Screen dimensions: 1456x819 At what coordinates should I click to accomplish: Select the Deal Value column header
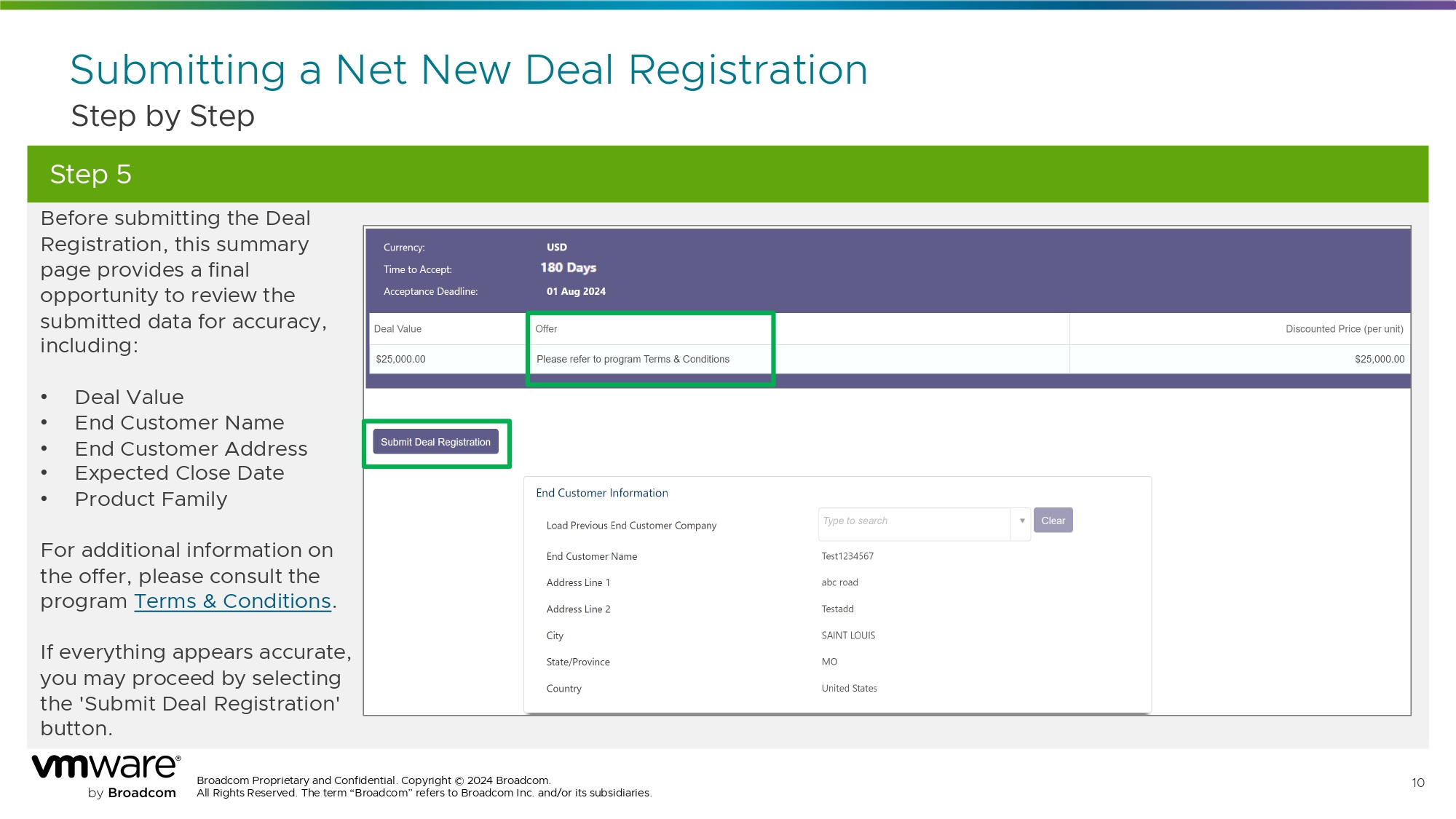tap(397, 329)
